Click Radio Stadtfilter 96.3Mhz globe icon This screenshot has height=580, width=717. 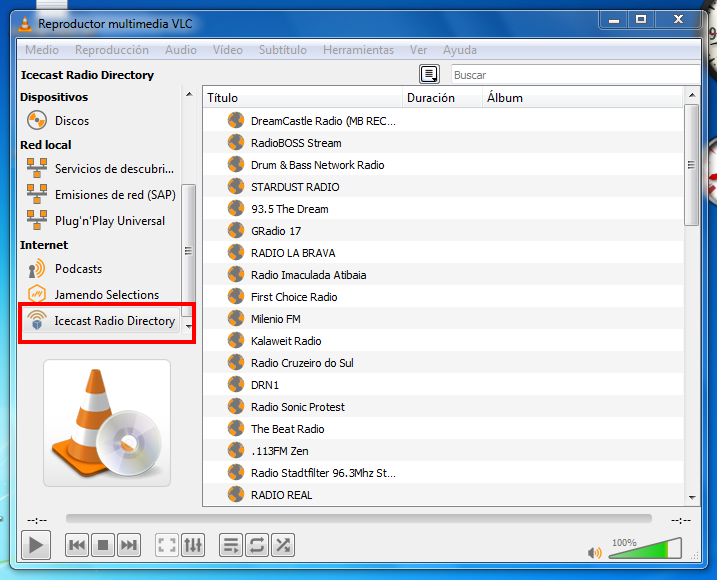[236, 473]
